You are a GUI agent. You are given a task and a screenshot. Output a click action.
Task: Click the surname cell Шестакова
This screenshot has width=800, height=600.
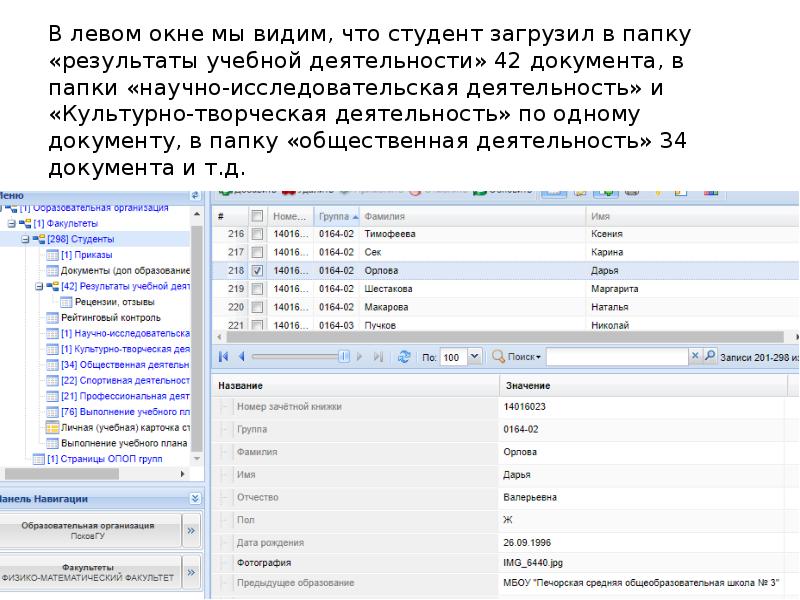[388, 289]
